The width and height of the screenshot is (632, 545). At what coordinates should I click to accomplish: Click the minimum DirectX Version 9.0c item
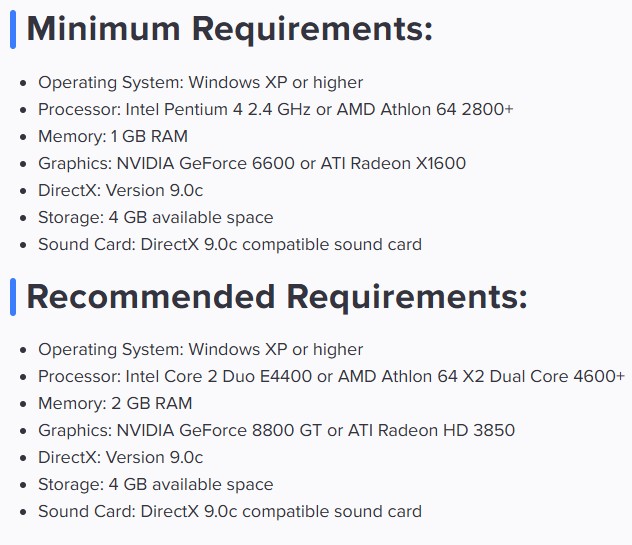pos(121,190)
